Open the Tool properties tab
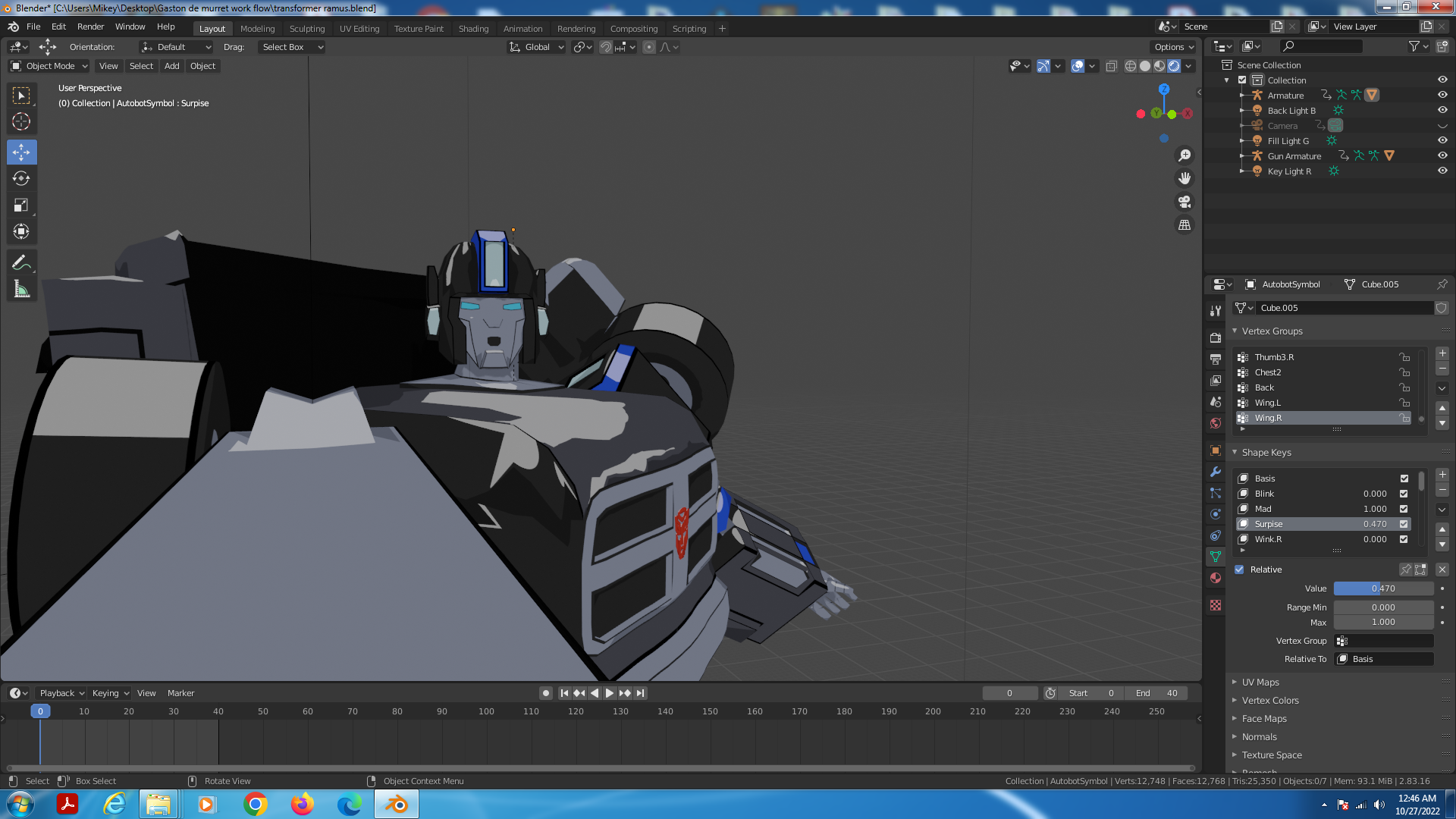This screenshot has width=1456, height=819. coord(1216,311)
